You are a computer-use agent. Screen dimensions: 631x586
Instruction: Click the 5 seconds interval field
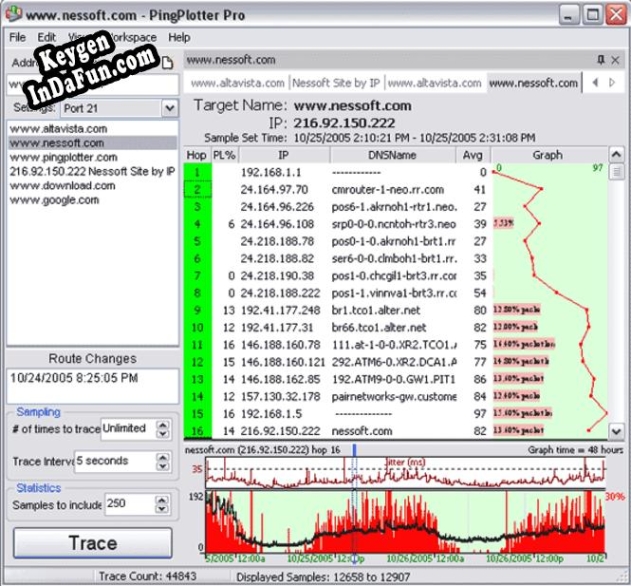coord(115,461)
